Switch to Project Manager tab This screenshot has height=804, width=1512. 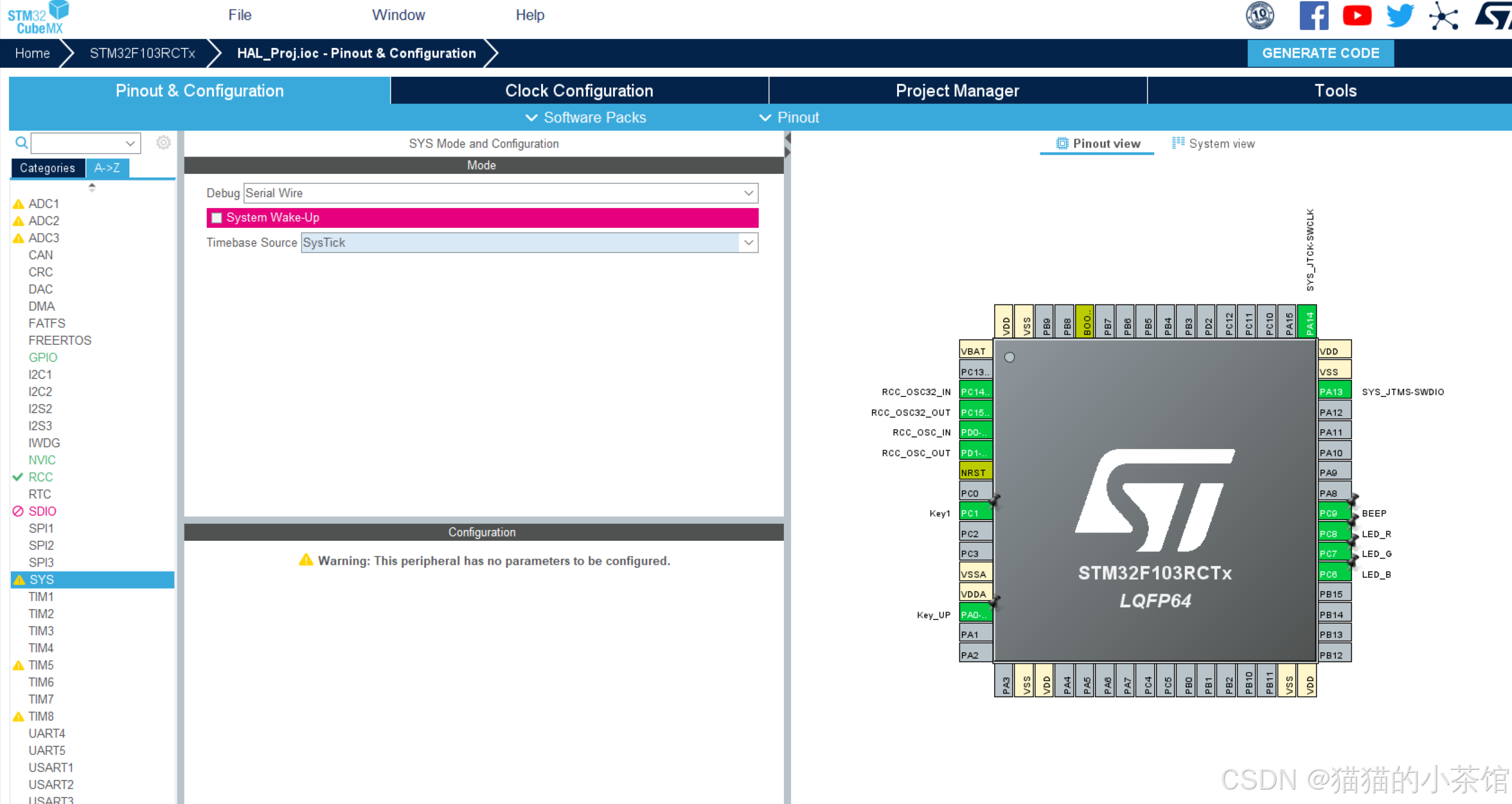tap(957, 91)
